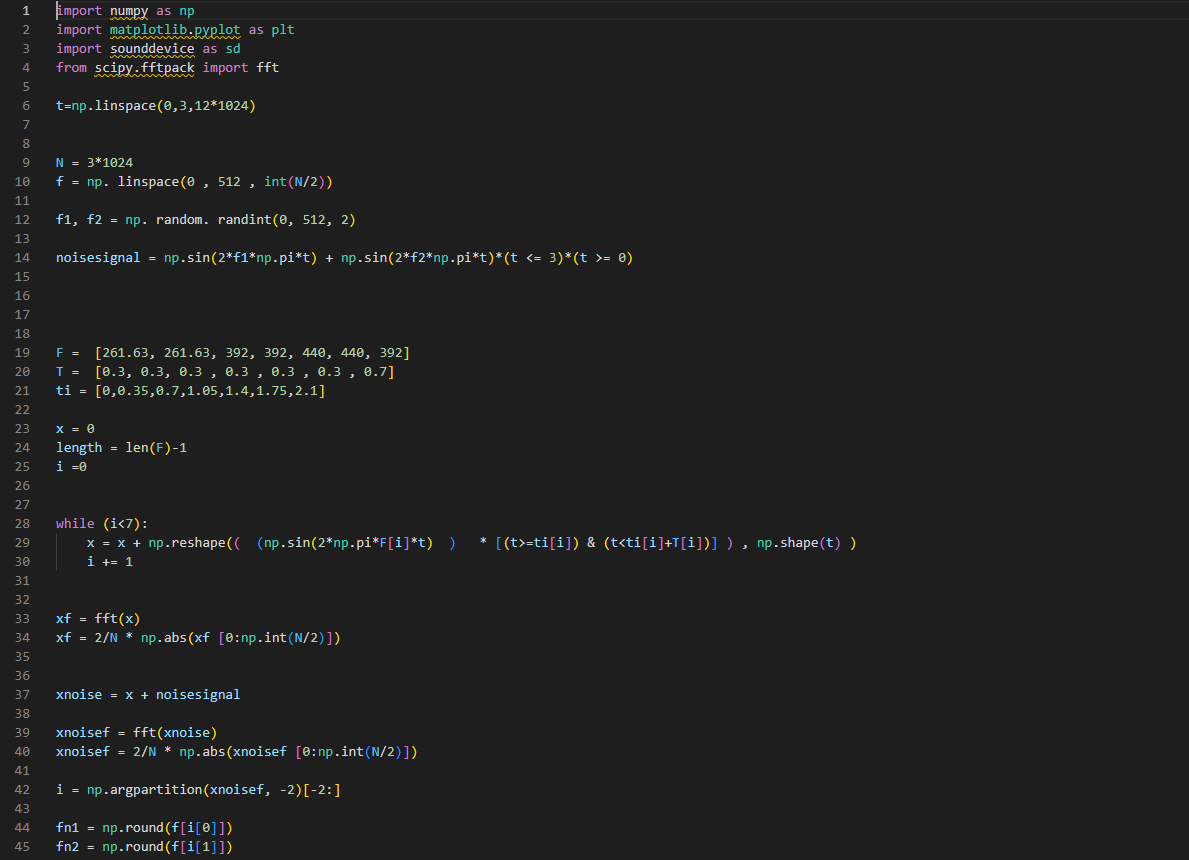Click 'scipy.fftpack' in the from-import line
This screenshot has width=1189, height=860.
point(144,67)
